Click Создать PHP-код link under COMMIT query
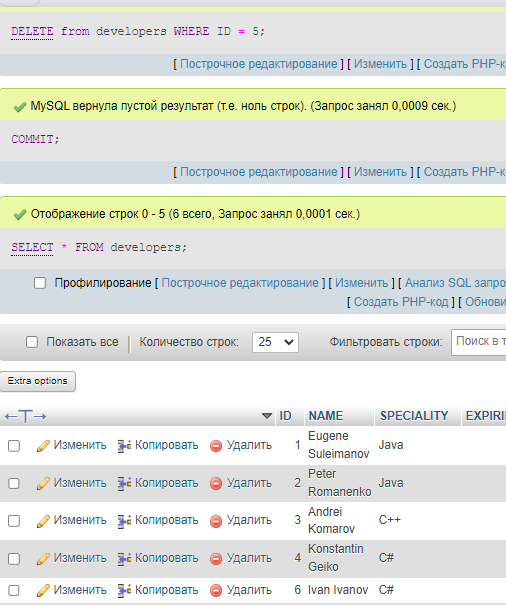Image resolution: width=506 pixels, height=605 pixels. click(465, 172)
